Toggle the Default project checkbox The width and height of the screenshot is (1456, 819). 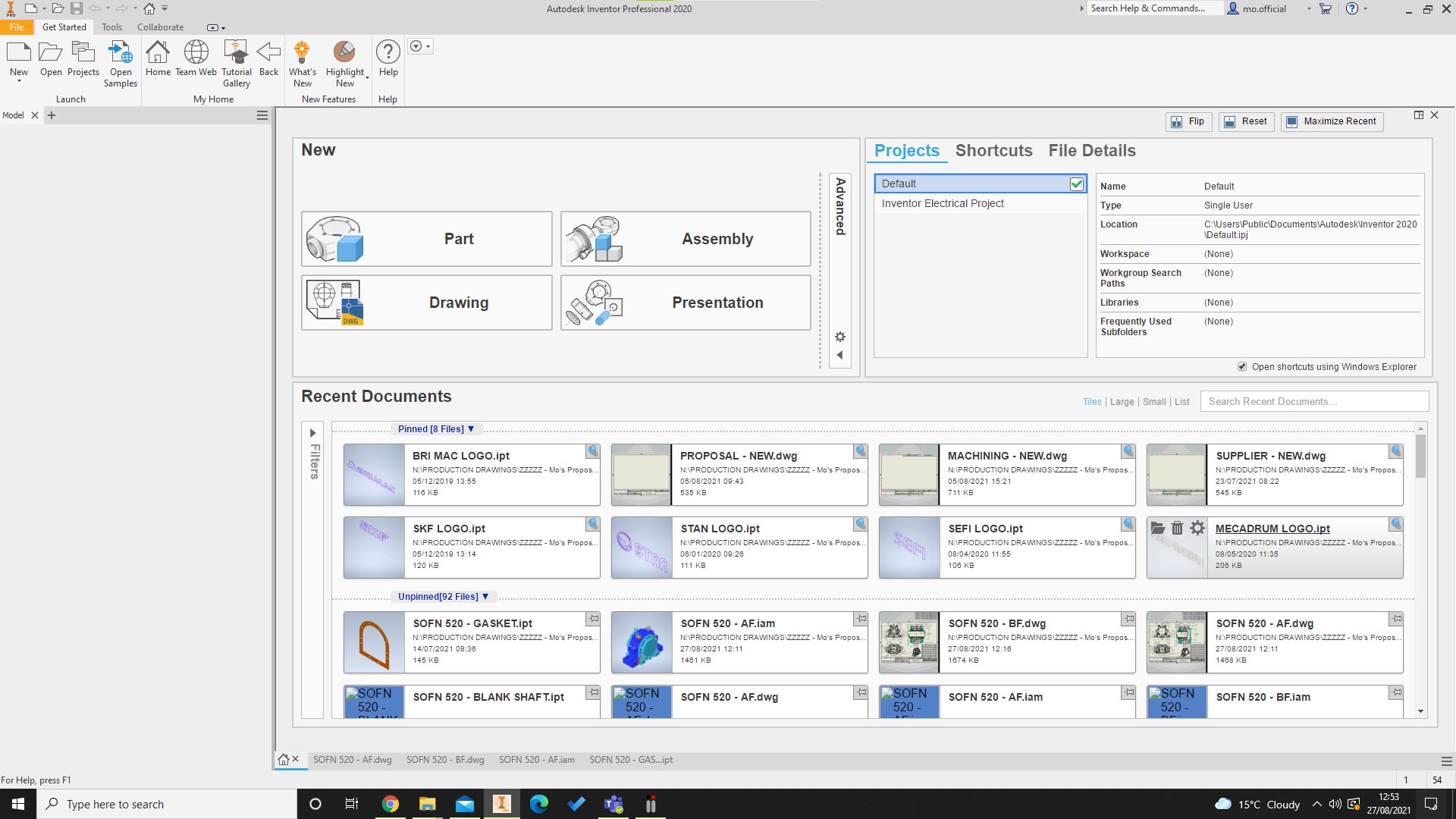point(1076,184)
